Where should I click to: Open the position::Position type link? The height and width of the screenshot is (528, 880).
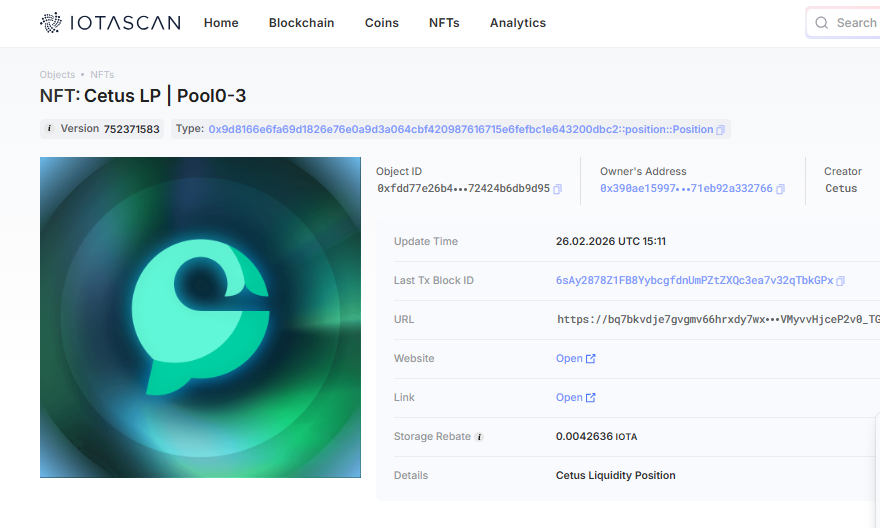click(x=461, y=129)
